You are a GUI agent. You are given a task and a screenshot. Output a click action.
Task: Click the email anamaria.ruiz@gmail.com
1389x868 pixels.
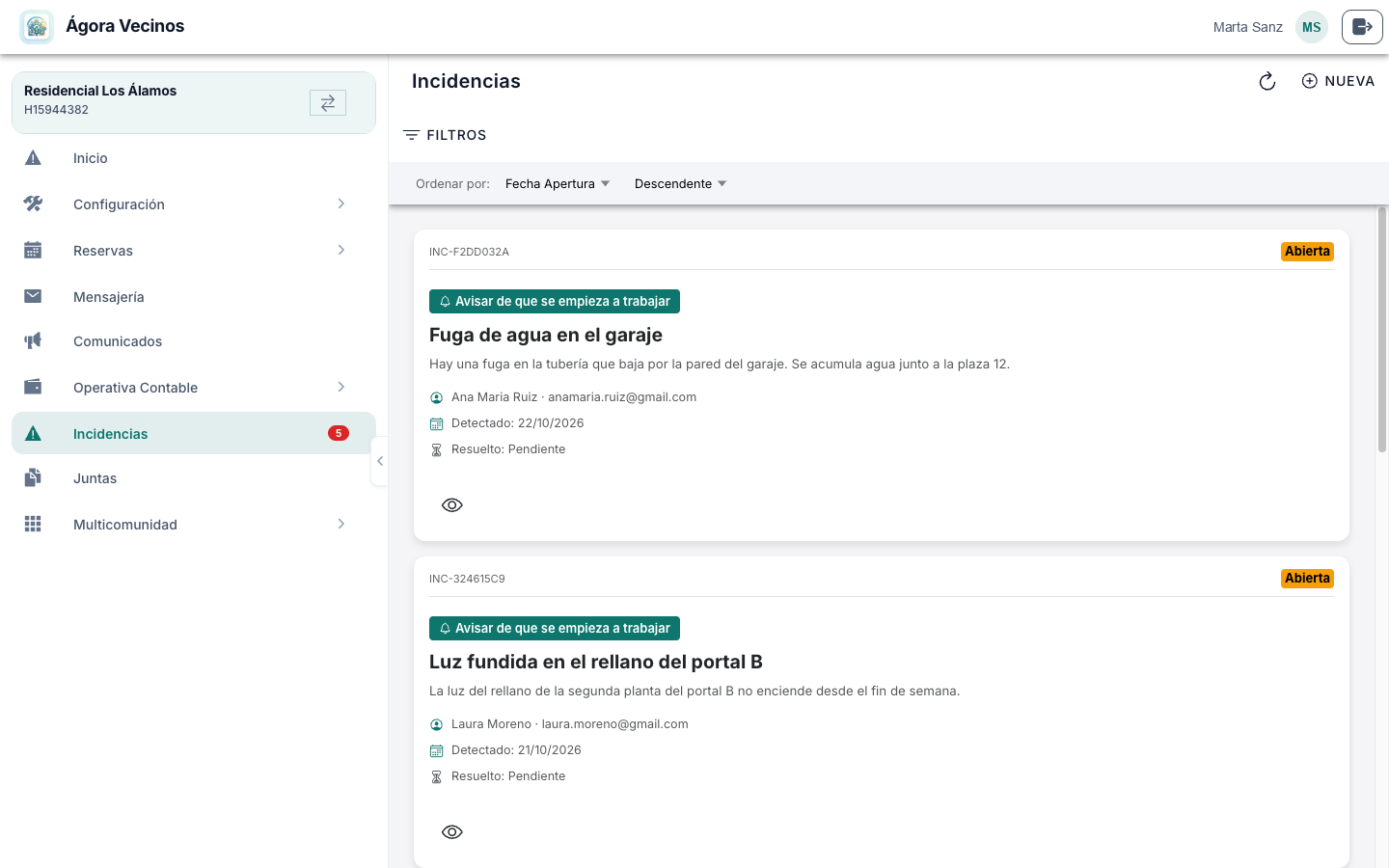pos(622,397)
